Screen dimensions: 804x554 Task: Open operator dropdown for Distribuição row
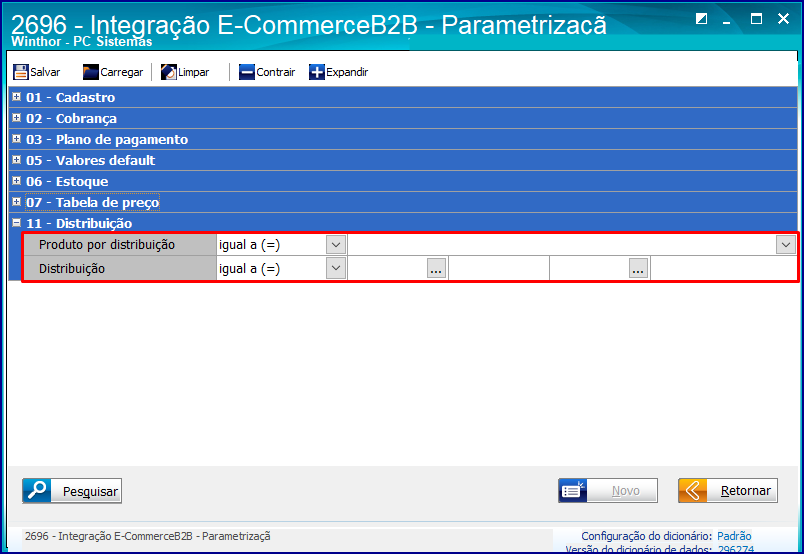[336, 268]
